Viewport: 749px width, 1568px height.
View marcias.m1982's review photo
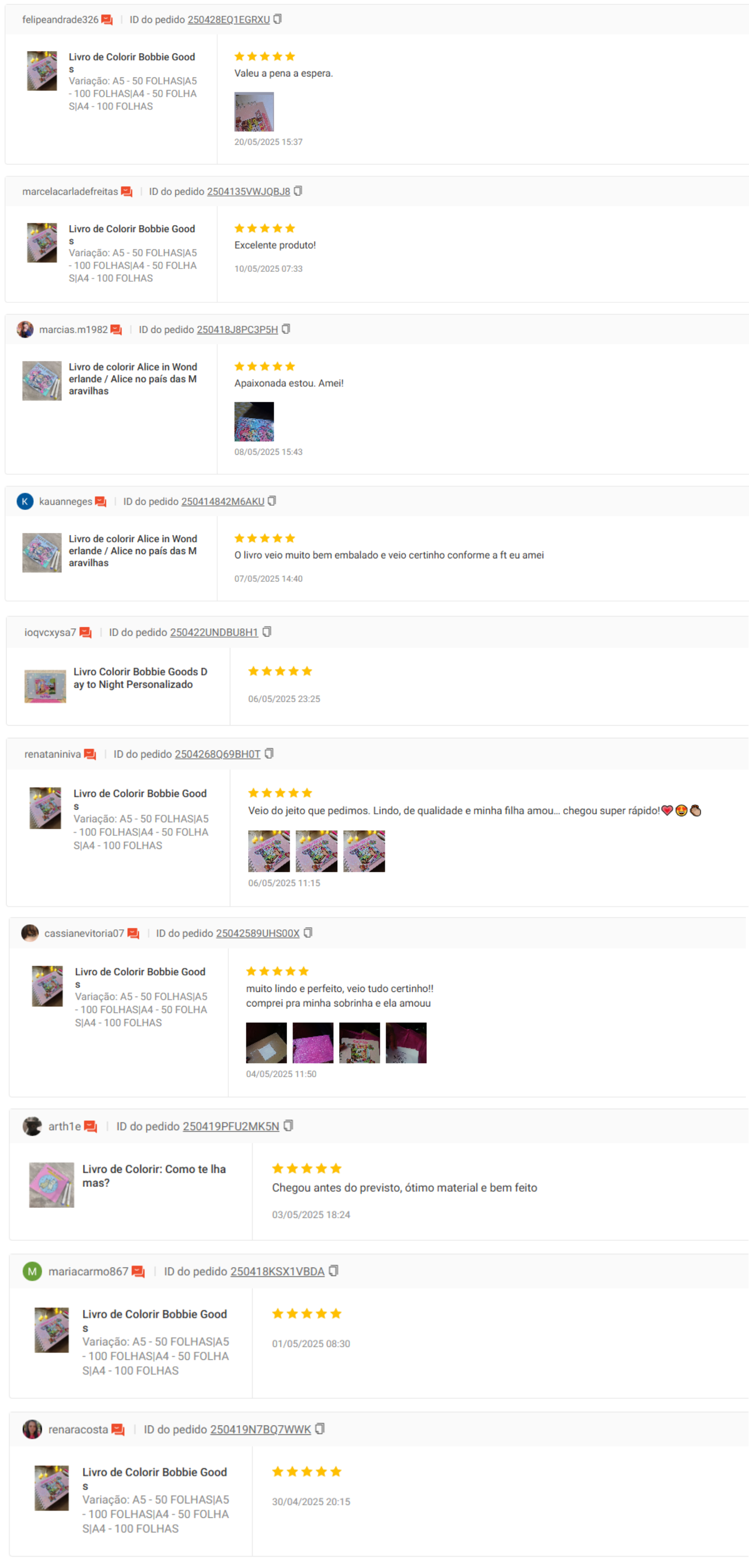[254, 421]
